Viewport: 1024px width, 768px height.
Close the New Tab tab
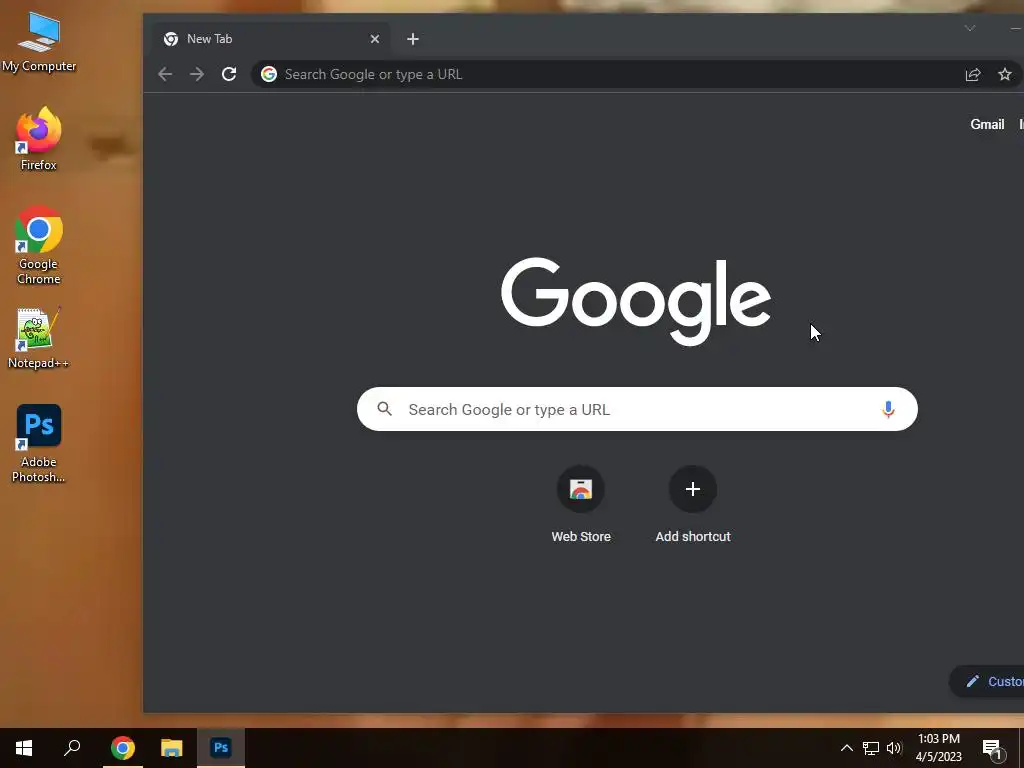coord(375,39)
